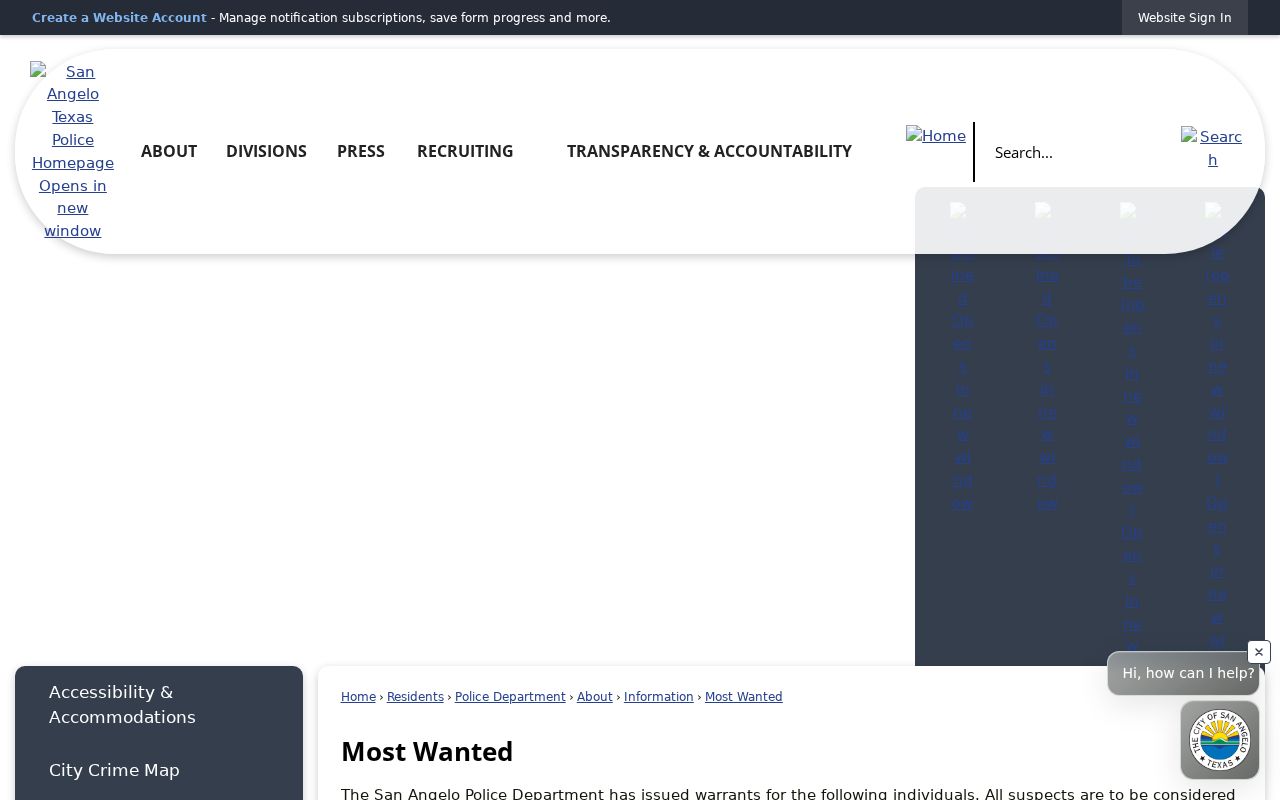
Task: Open the ABOUT menu
Action: tap(169, 151)
